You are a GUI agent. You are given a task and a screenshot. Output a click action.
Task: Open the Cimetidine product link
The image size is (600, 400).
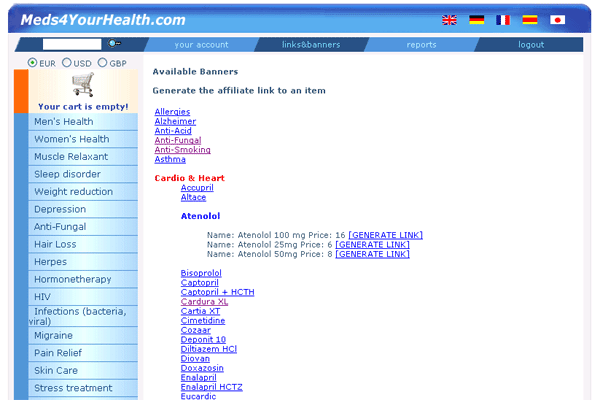[203, 321]
